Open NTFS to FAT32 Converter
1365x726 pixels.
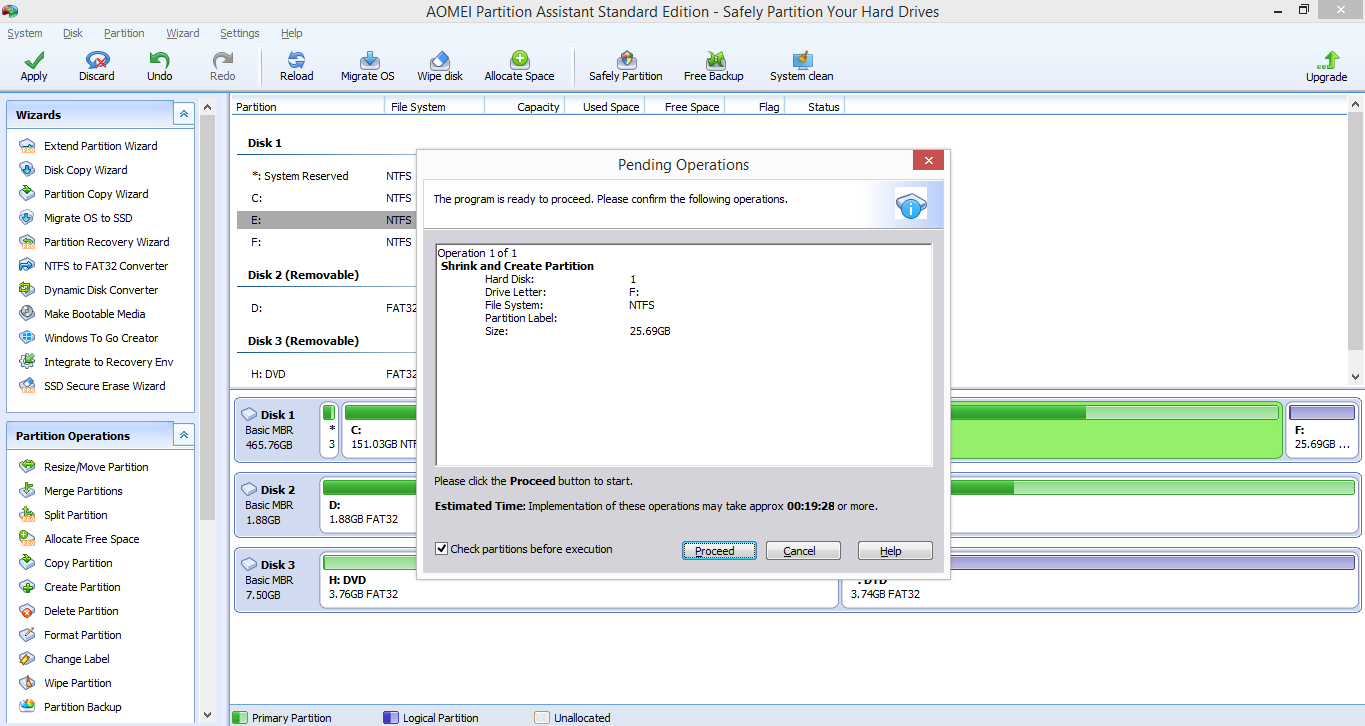pyautogui.click(x=105, y=266)
